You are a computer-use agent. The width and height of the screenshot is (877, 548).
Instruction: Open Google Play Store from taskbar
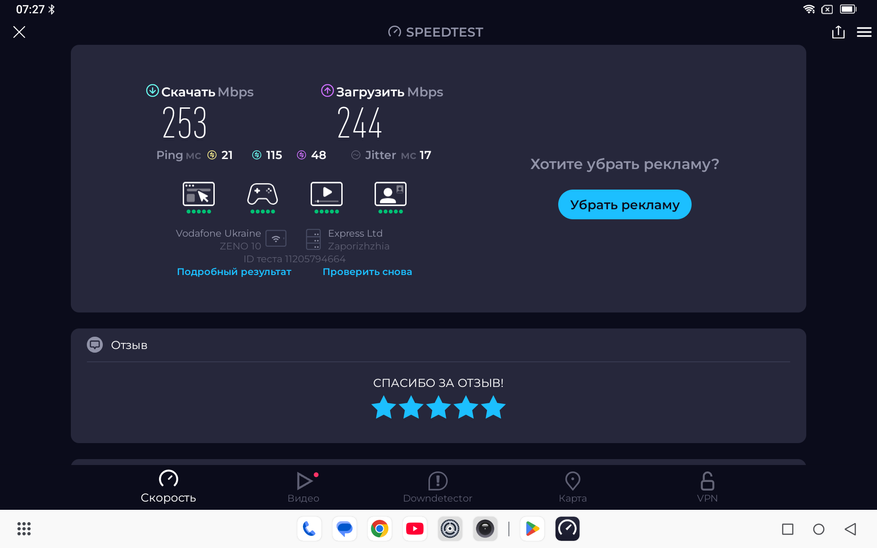532,528
